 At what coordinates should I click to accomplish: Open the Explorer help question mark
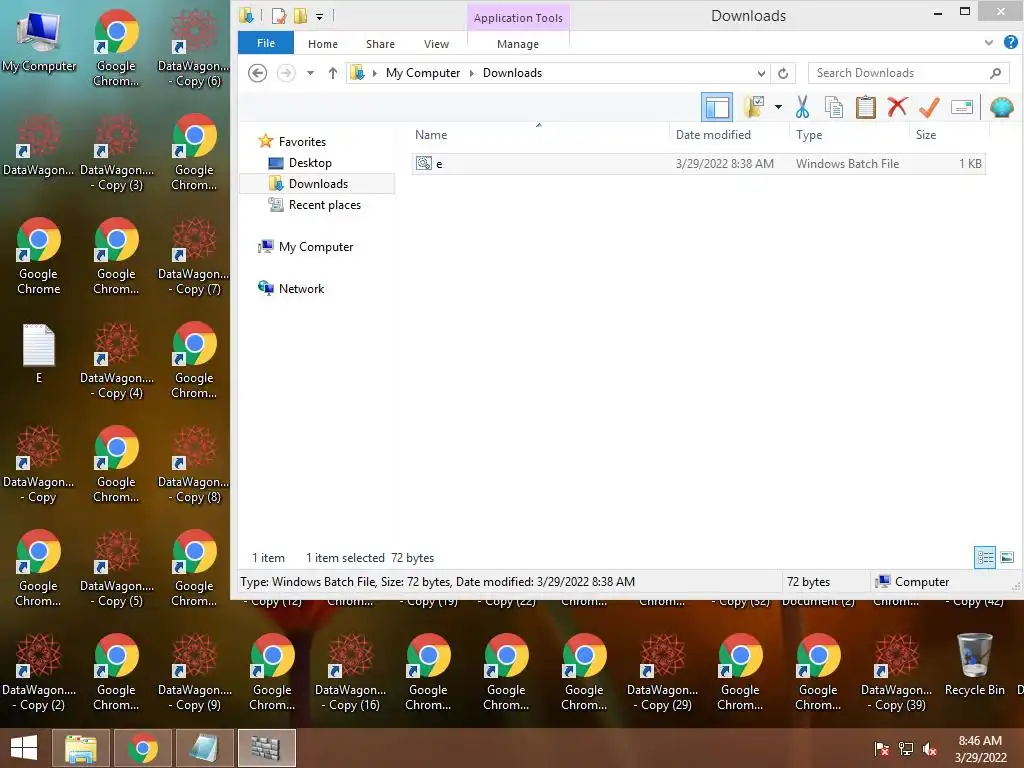tap(1010, 42)
